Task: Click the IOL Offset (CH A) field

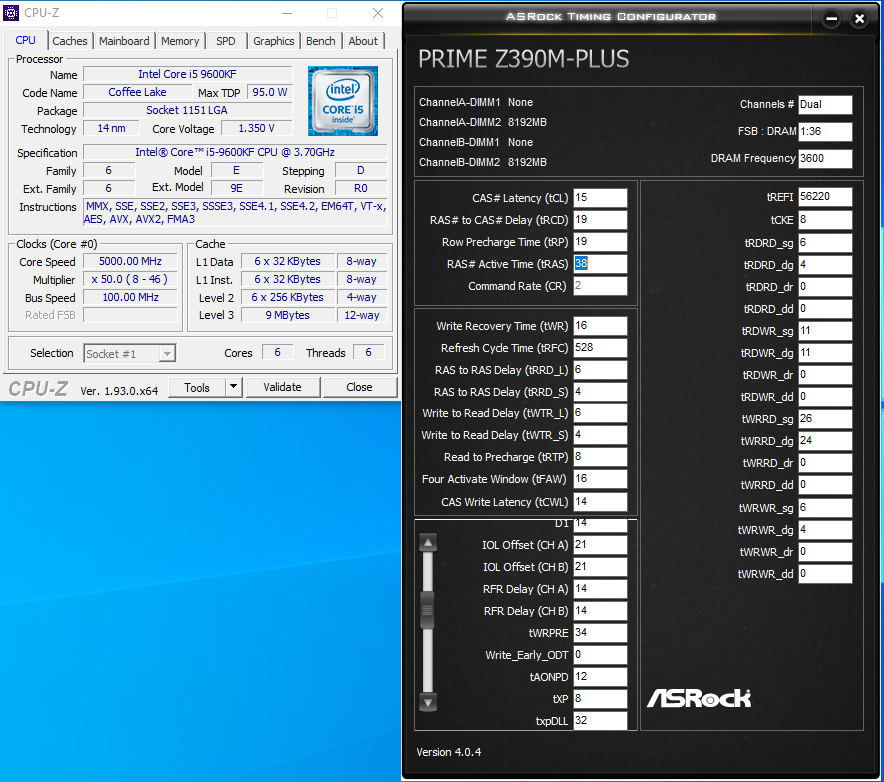Action: (x=600, y=545)
